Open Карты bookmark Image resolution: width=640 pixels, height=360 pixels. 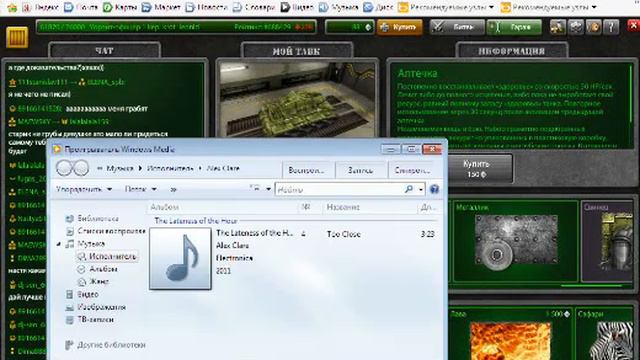(120, 7)
